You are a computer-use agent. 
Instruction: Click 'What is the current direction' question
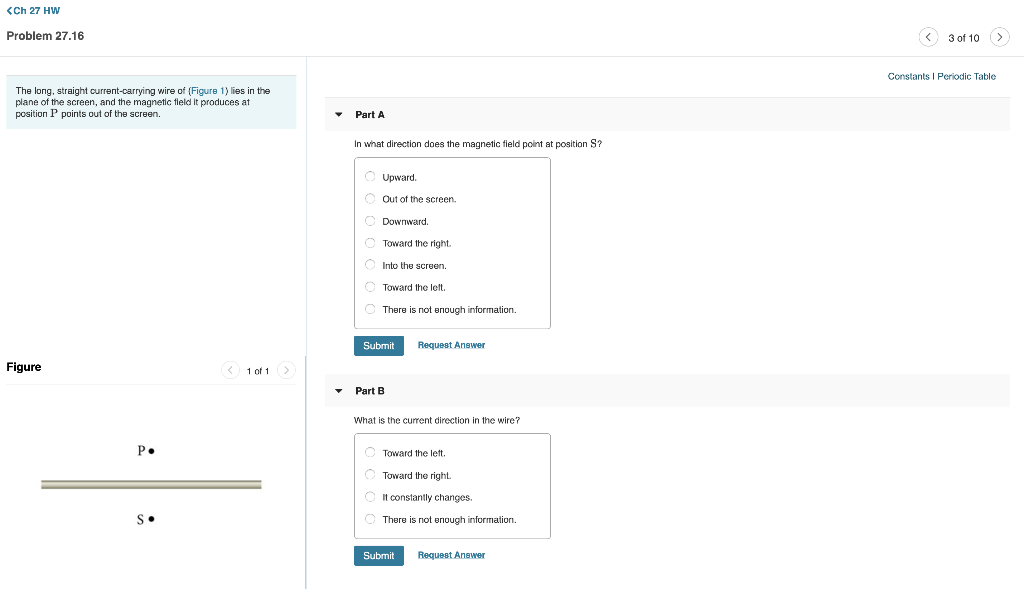pos(437,420)
